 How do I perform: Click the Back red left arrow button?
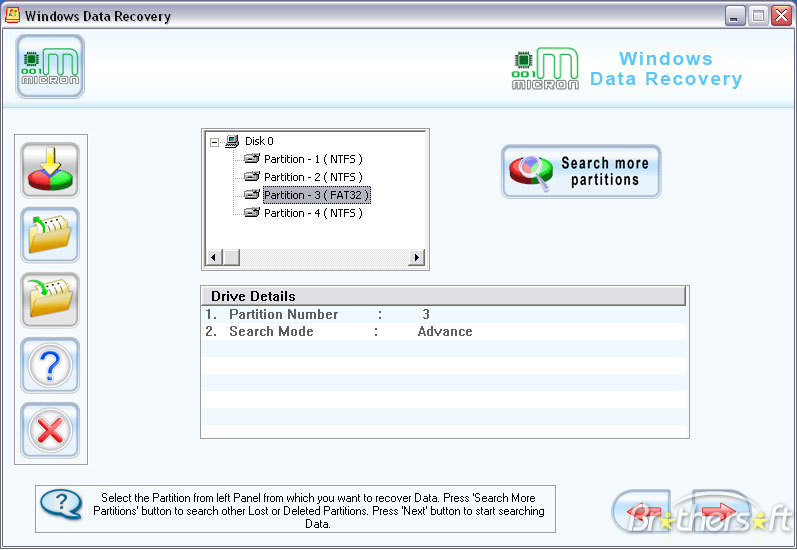[641, 511]
